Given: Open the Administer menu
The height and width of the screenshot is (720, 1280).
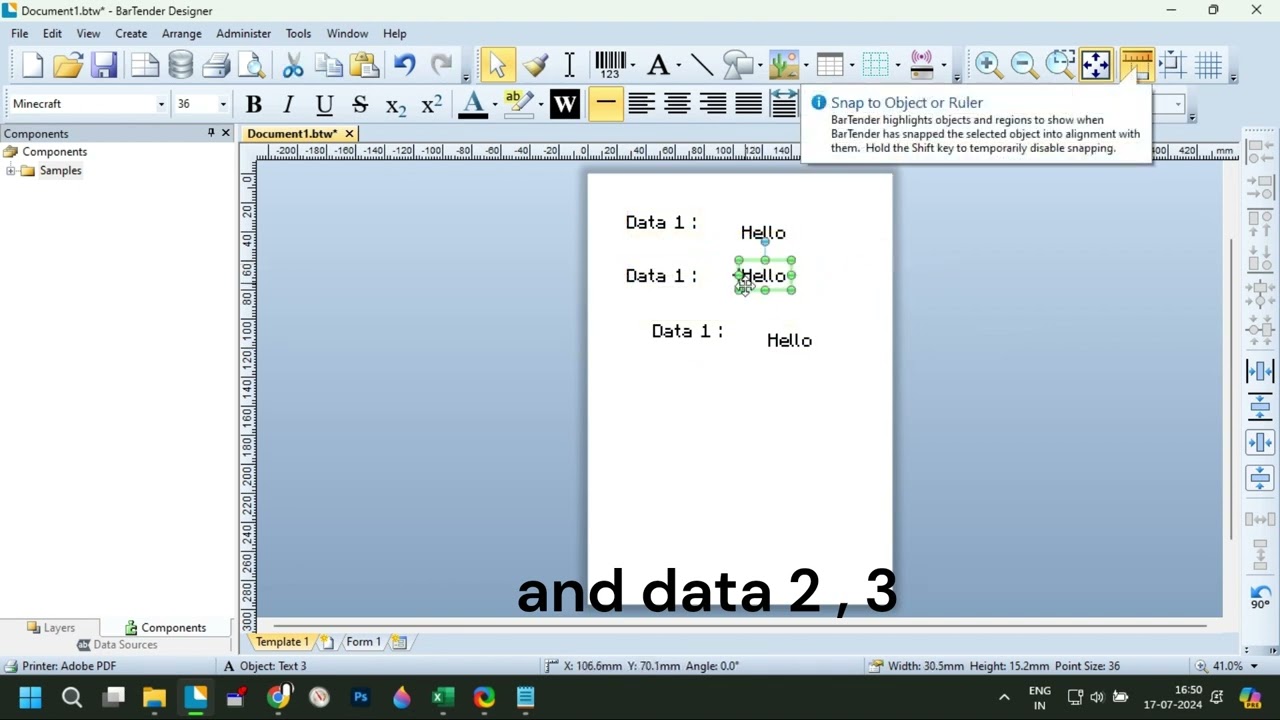Looking at the screenshot, I should (x=243, y=33).
